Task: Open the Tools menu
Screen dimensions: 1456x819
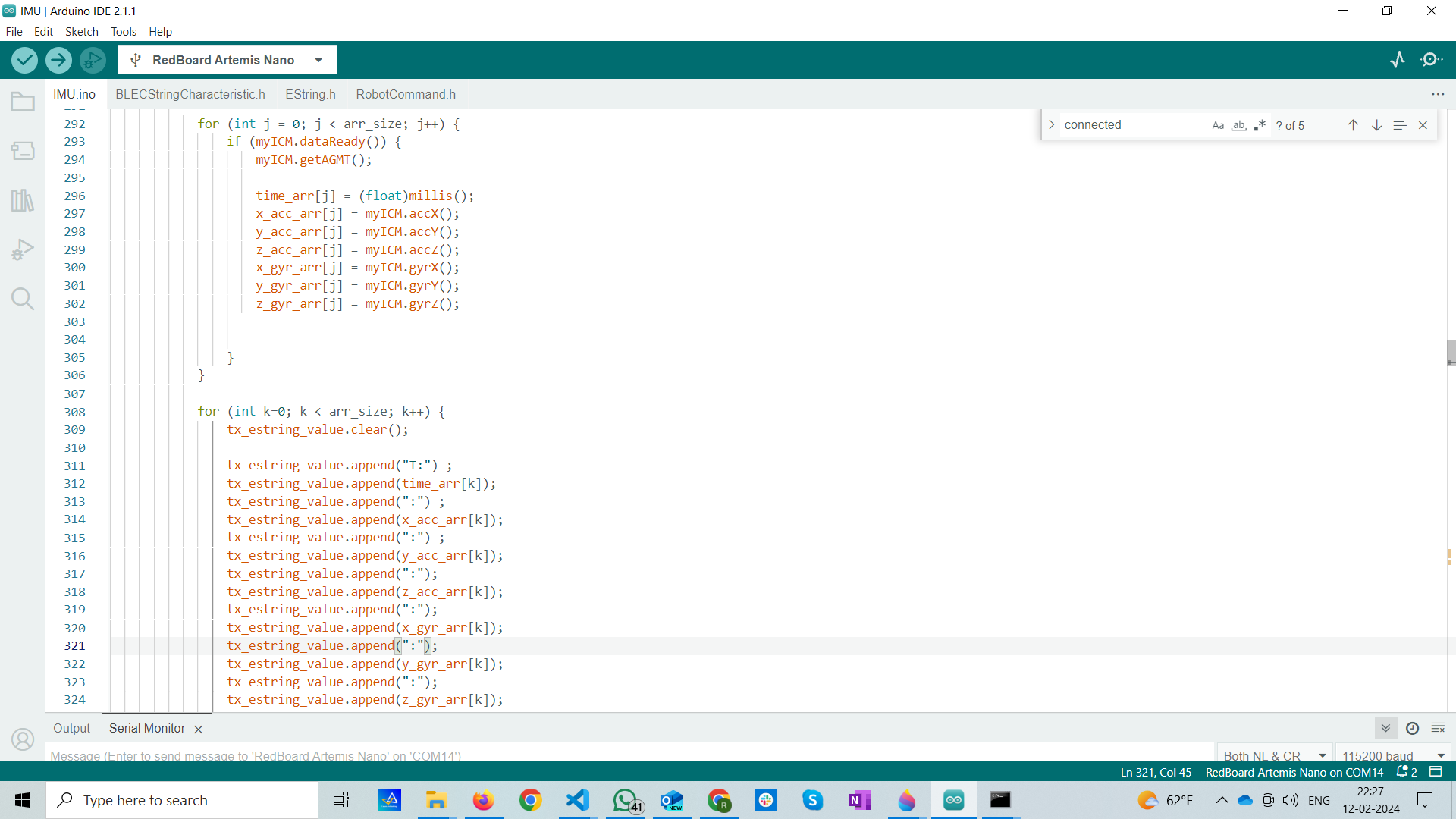Action: tap(124, 32)
